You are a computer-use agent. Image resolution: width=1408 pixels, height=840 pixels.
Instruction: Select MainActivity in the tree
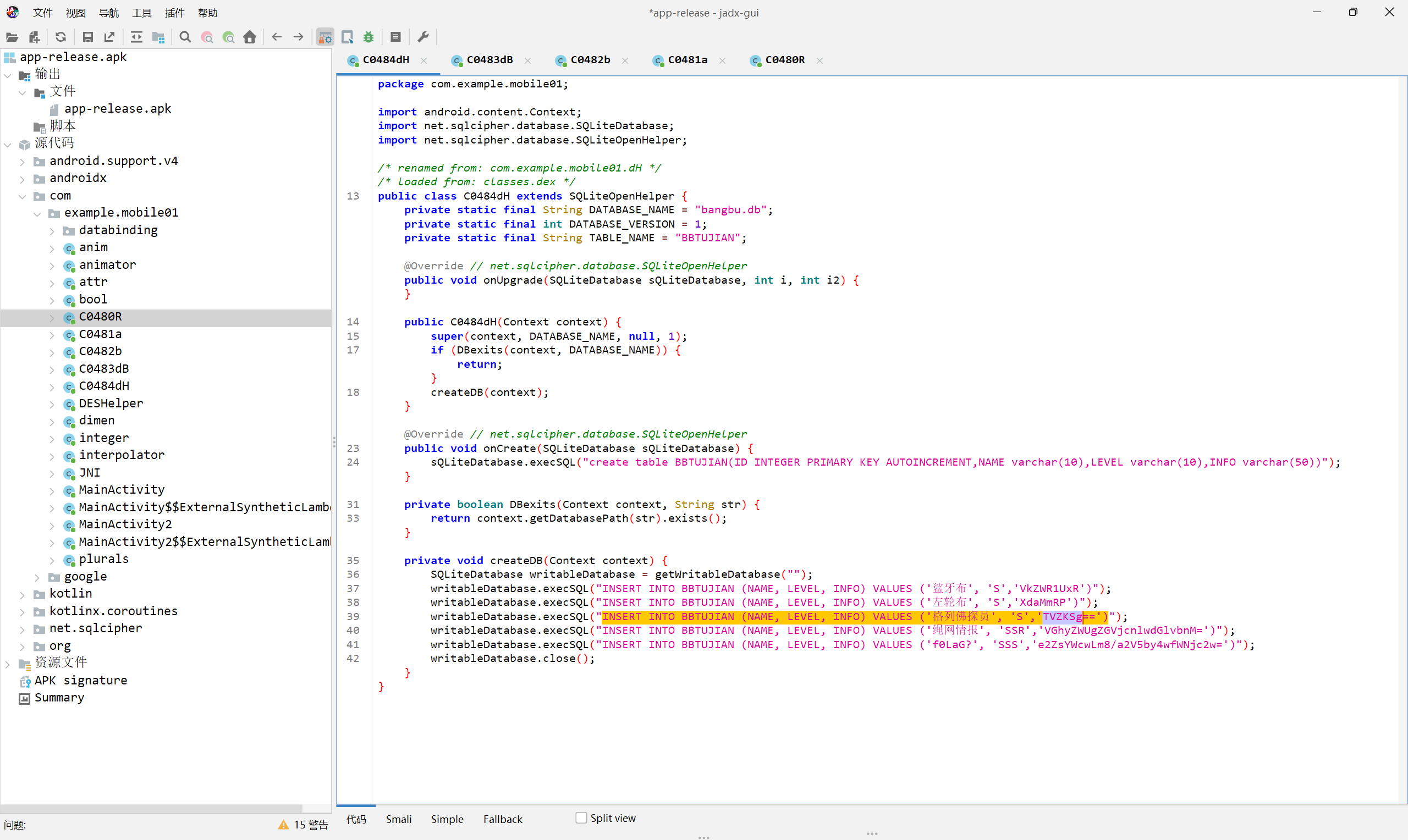pyautogui.click(x=121, y=490)
